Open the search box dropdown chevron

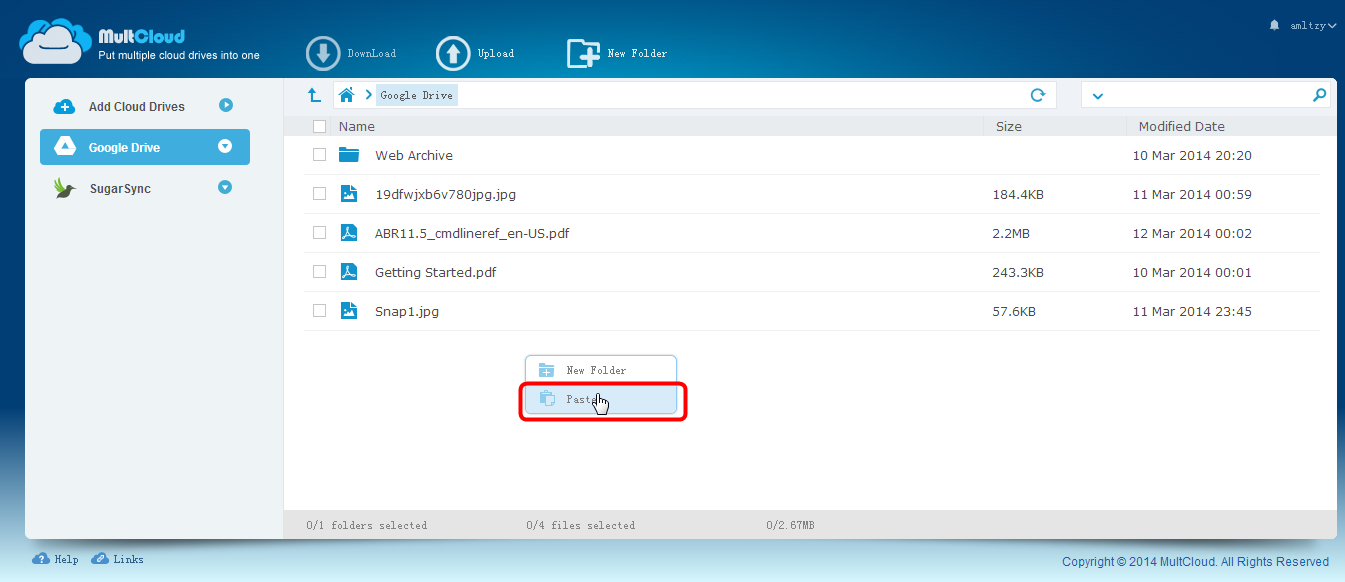(x=1097, y=96)
